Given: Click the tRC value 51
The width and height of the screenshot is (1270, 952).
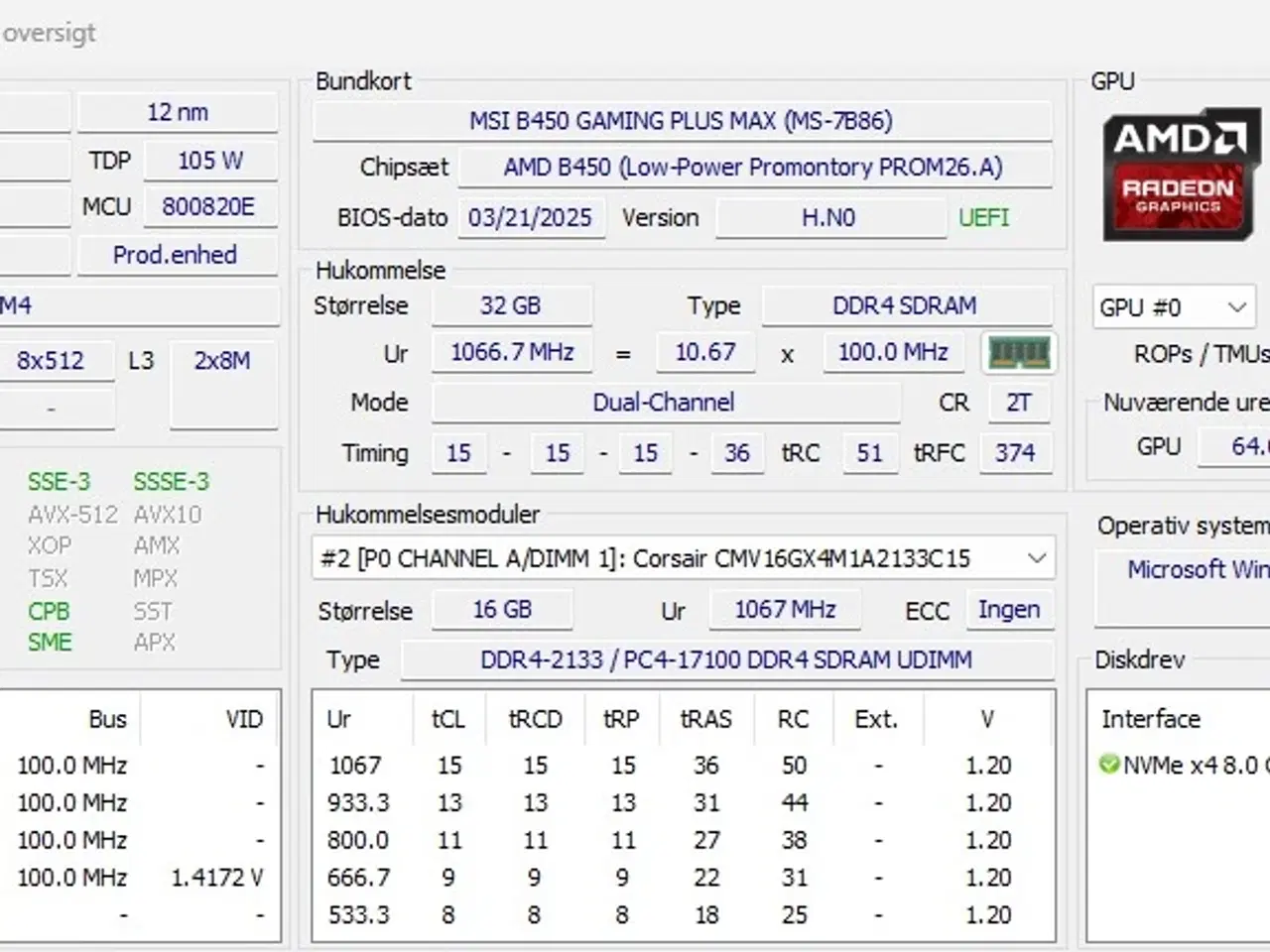Looking at the screenshot, I should pos(869,453).
